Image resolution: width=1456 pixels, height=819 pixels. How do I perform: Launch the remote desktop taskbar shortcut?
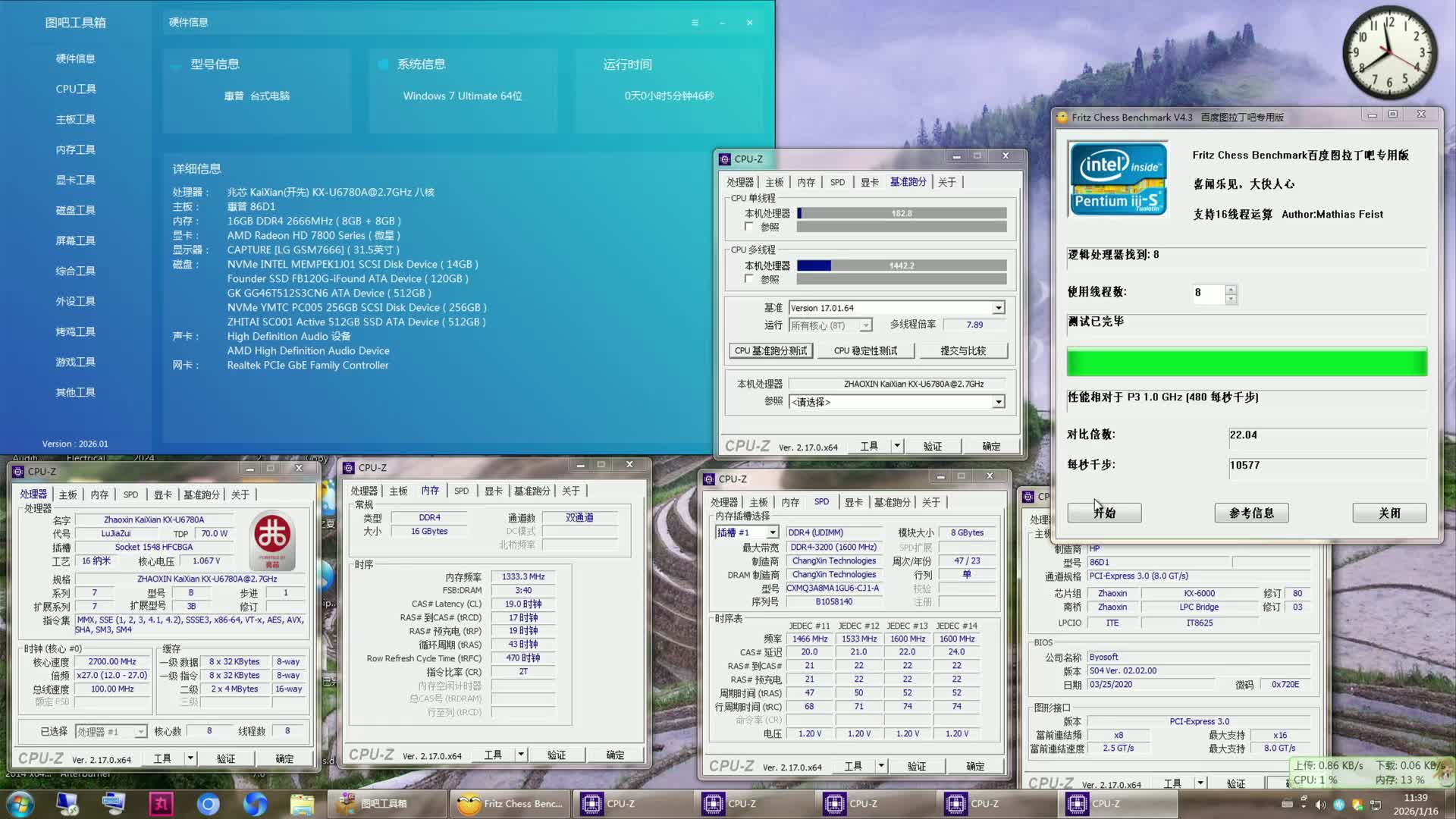coord(67,804)
